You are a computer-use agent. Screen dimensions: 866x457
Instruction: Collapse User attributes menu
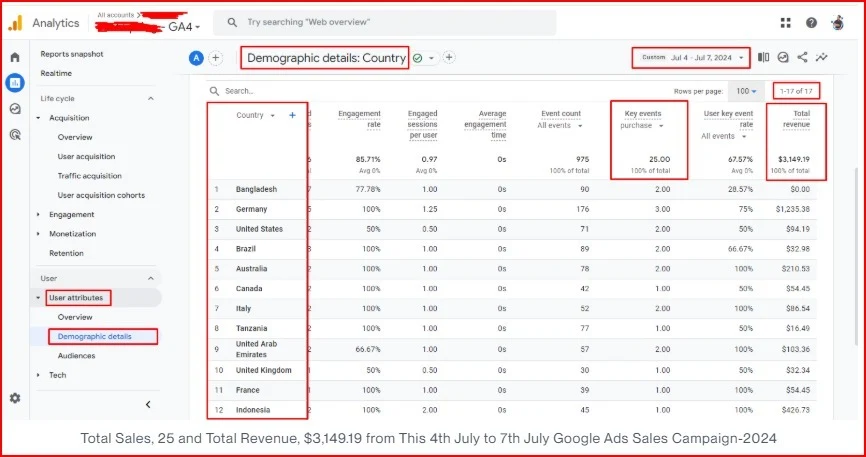click(x=38, y=298)
